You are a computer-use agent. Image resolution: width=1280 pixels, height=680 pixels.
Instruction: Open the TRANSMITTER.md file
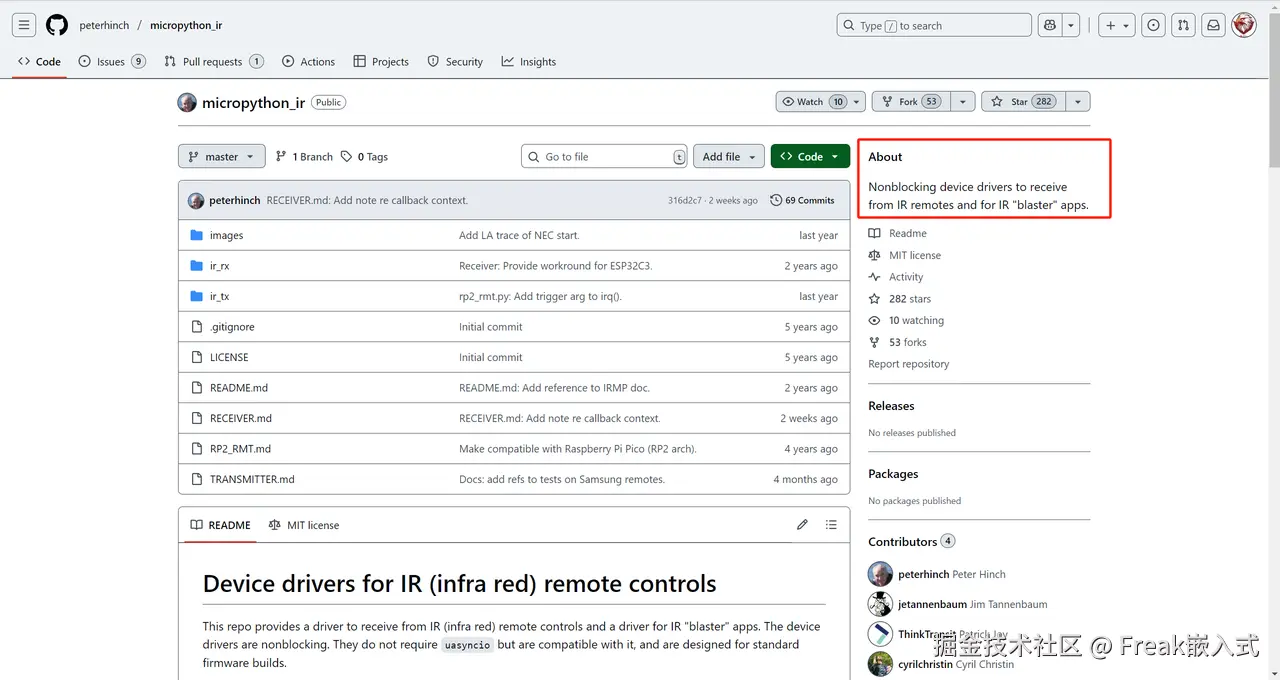click(252, 479)
